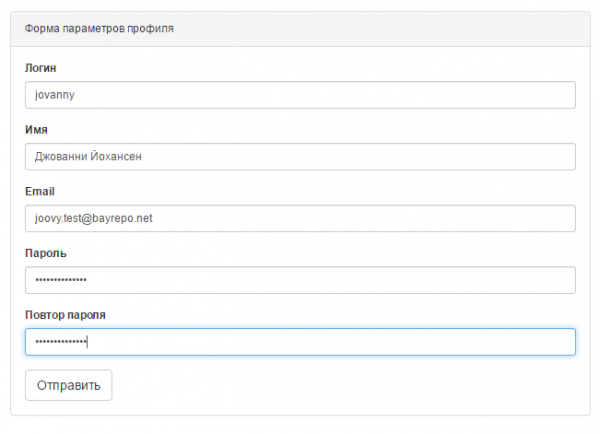
Task: Place cursor on joovy.test@bayrepo.net email text
Action: [94, 218]
